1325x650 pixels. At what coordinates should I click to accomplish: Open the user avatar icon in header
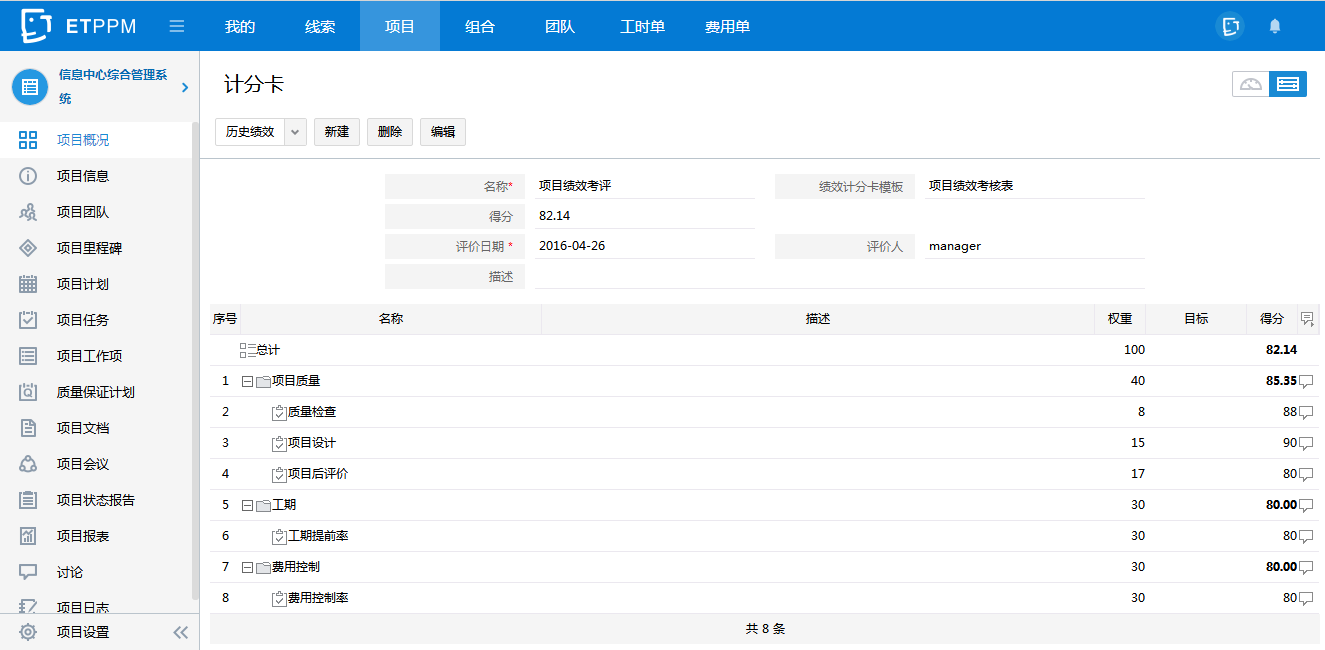(1231, 26)
